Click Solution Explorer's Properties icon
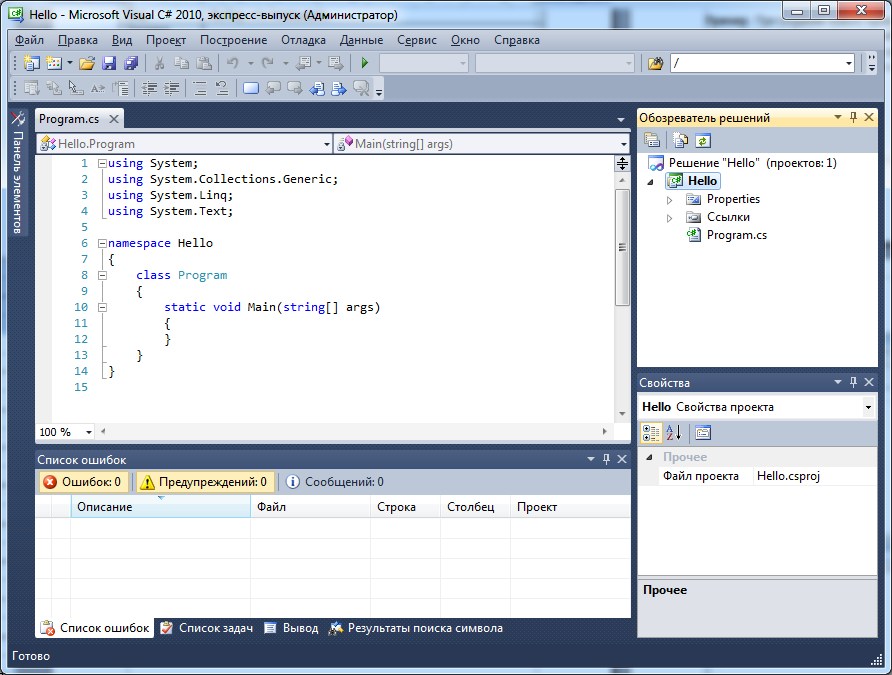 click(x=652, y=140)
